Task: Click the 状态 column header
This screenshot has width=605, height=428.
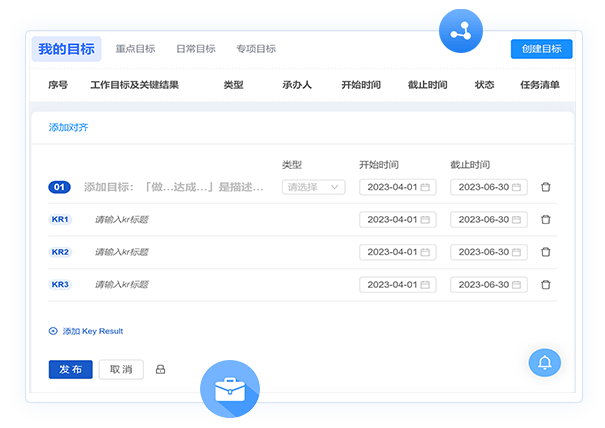Action: coord(484,85)
